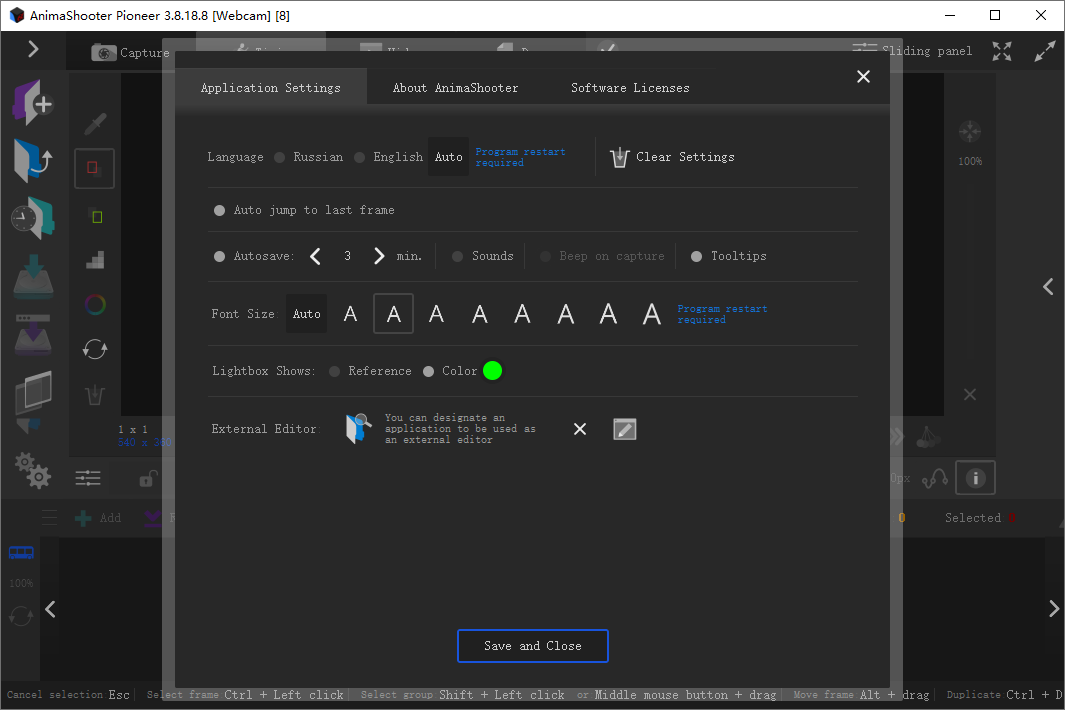Open the color wheel tool
The width and height of the screenshot is (1065, 710).
pyautogui.click(x=95, y=304)
